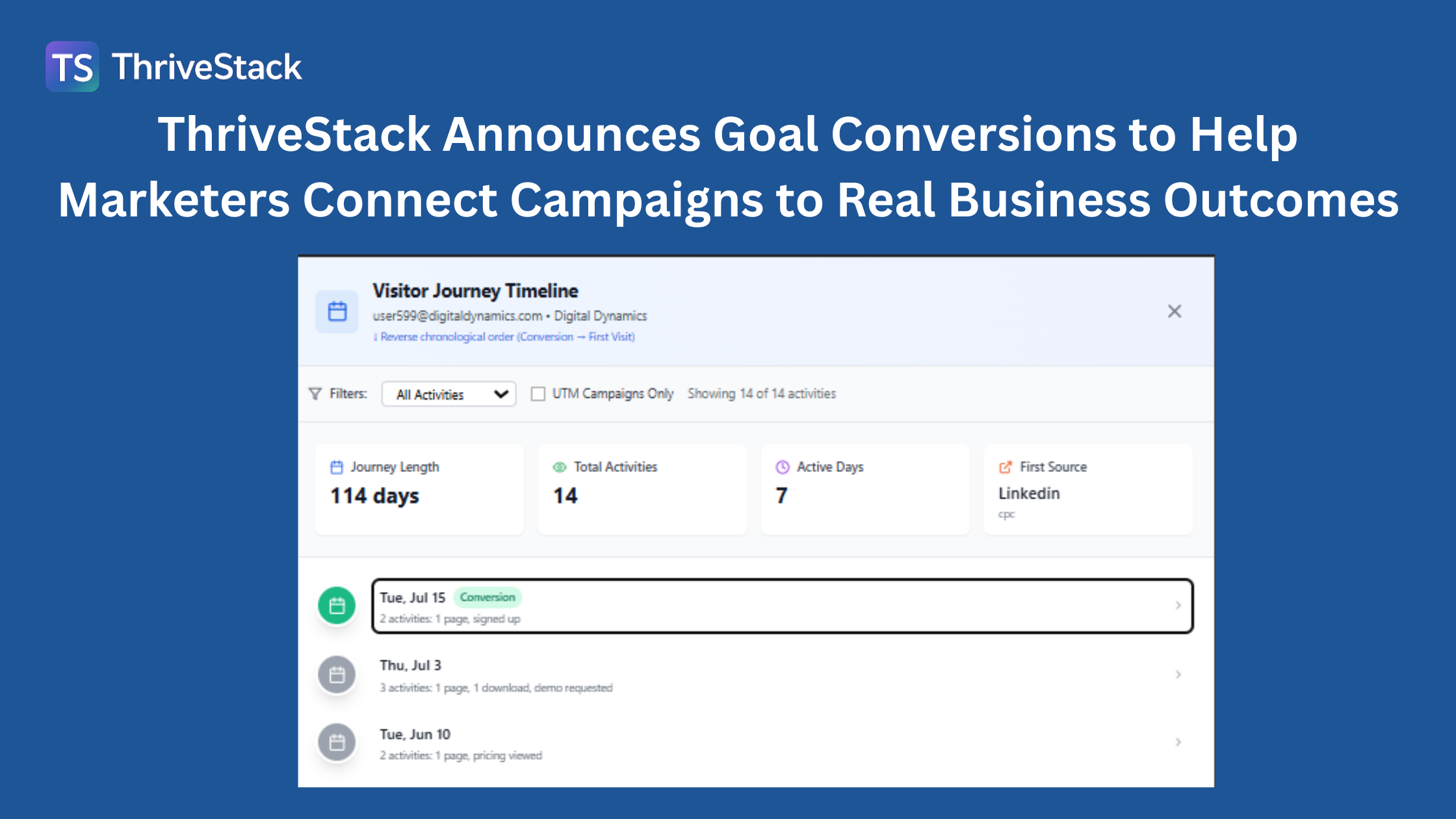Click the gray calendar icon for Jun 10

point(337,742)
